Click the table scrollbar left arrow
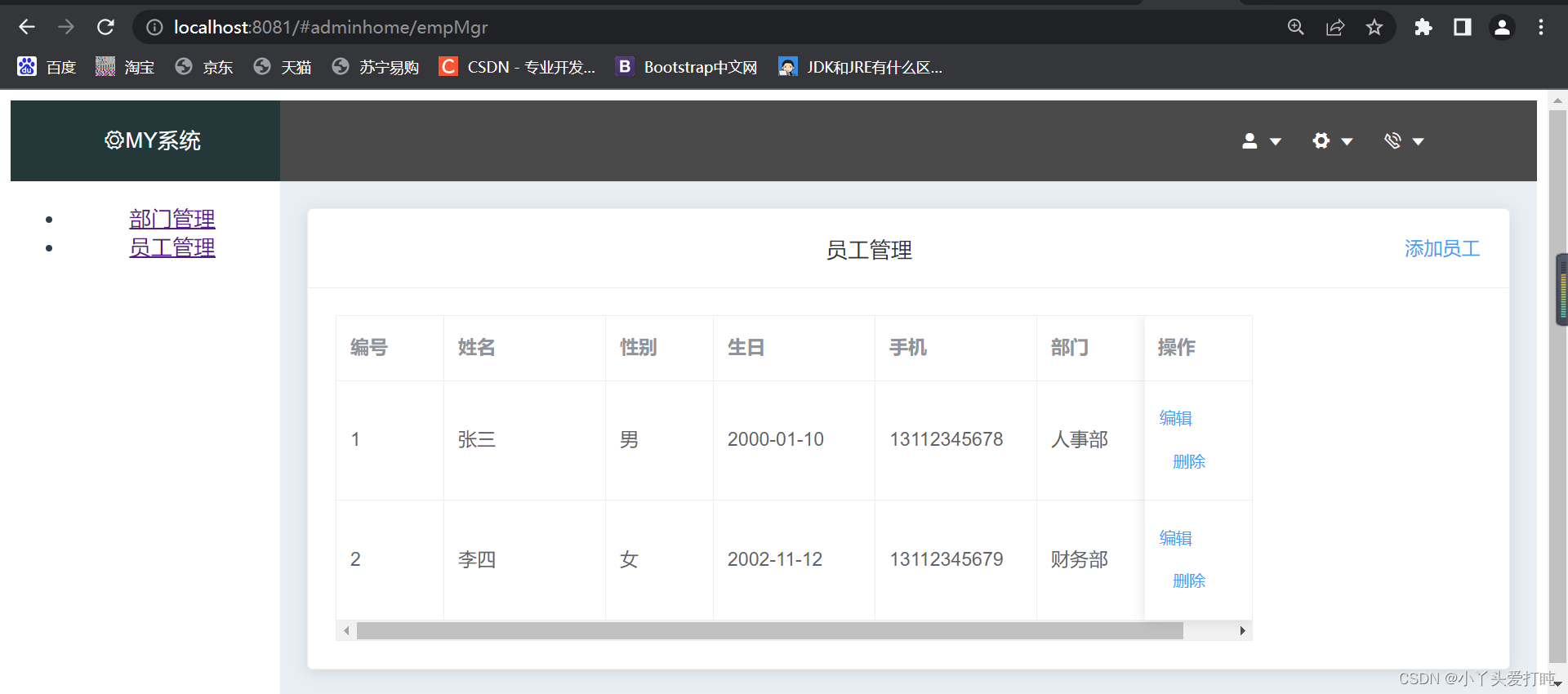The height and width of the screenshot is (694, 1568). tap(346, 630)
